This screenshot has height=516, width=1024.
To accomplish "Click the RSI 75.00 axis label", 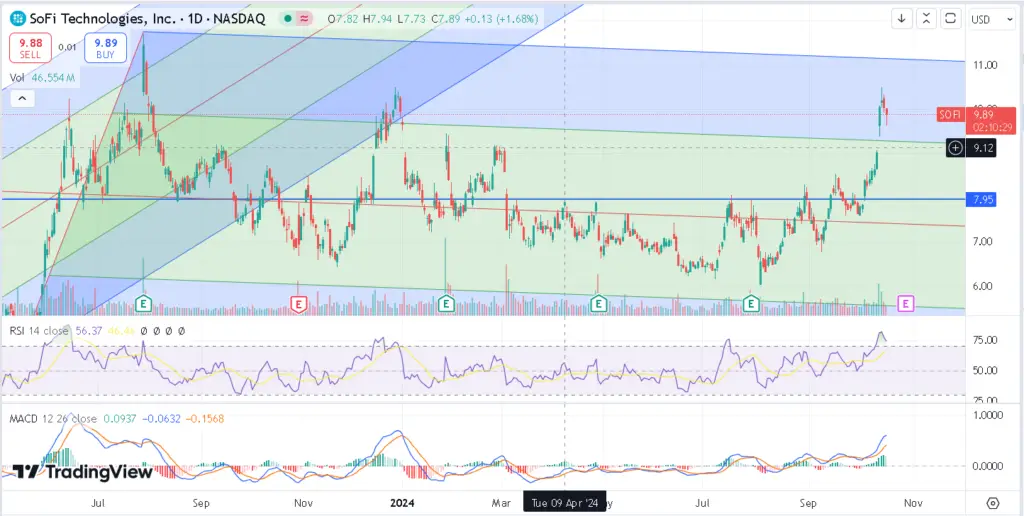I will click(x=985, y=340).
